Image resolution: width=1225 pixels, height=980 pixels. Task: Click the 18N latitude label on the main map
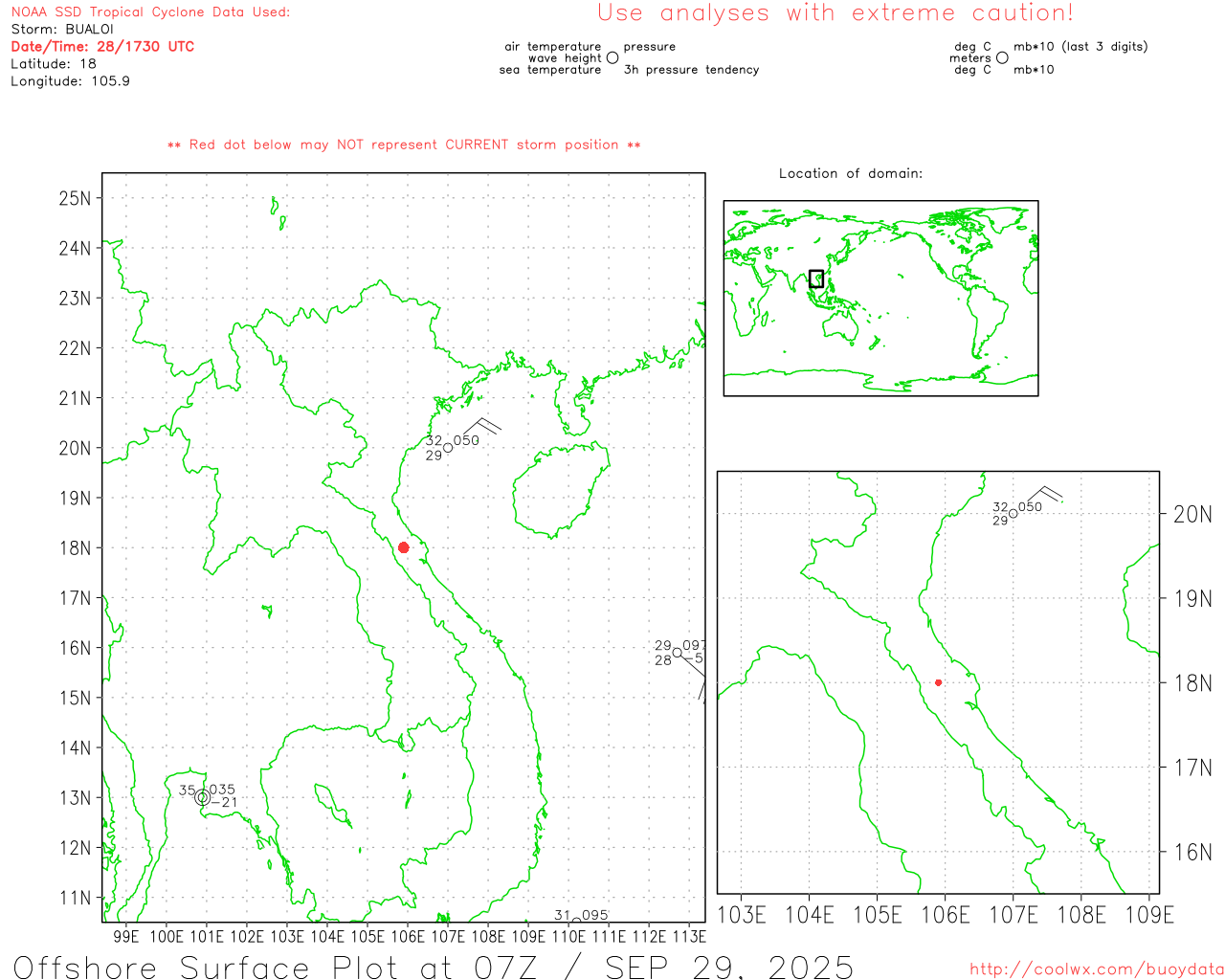[x=75, y=548]
